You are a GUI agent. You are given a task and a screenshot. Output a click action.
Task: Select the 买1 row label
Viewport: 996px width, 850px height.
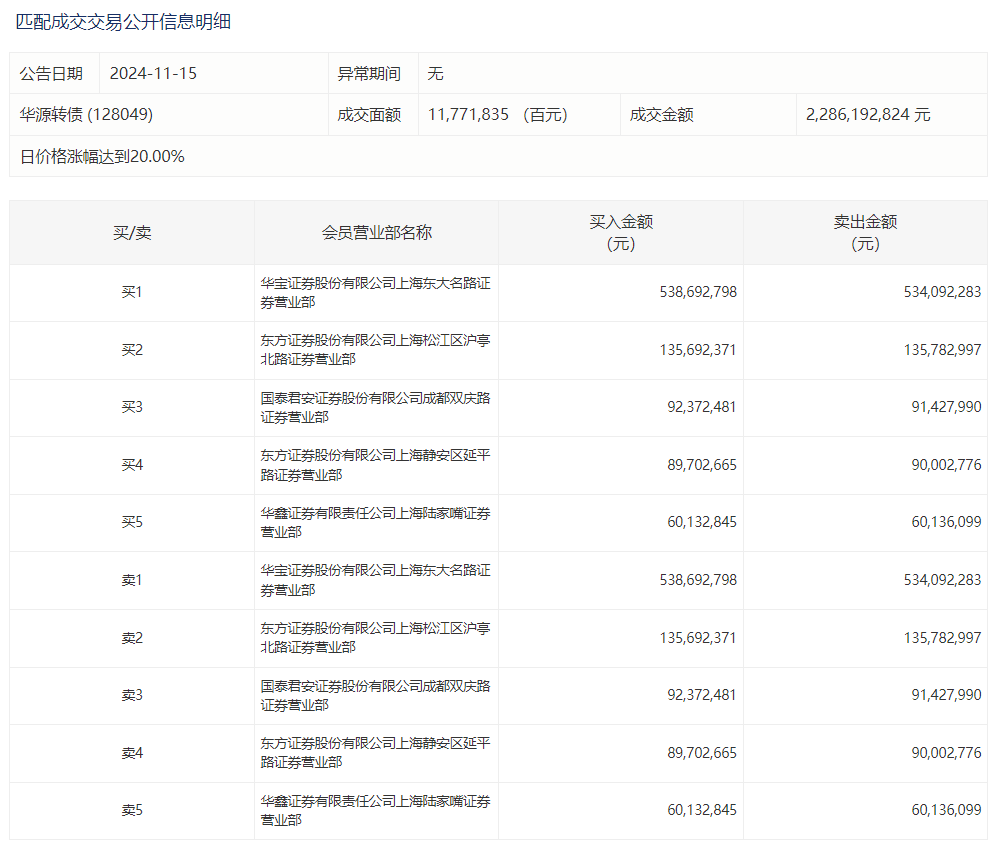(x=132, y=293)
